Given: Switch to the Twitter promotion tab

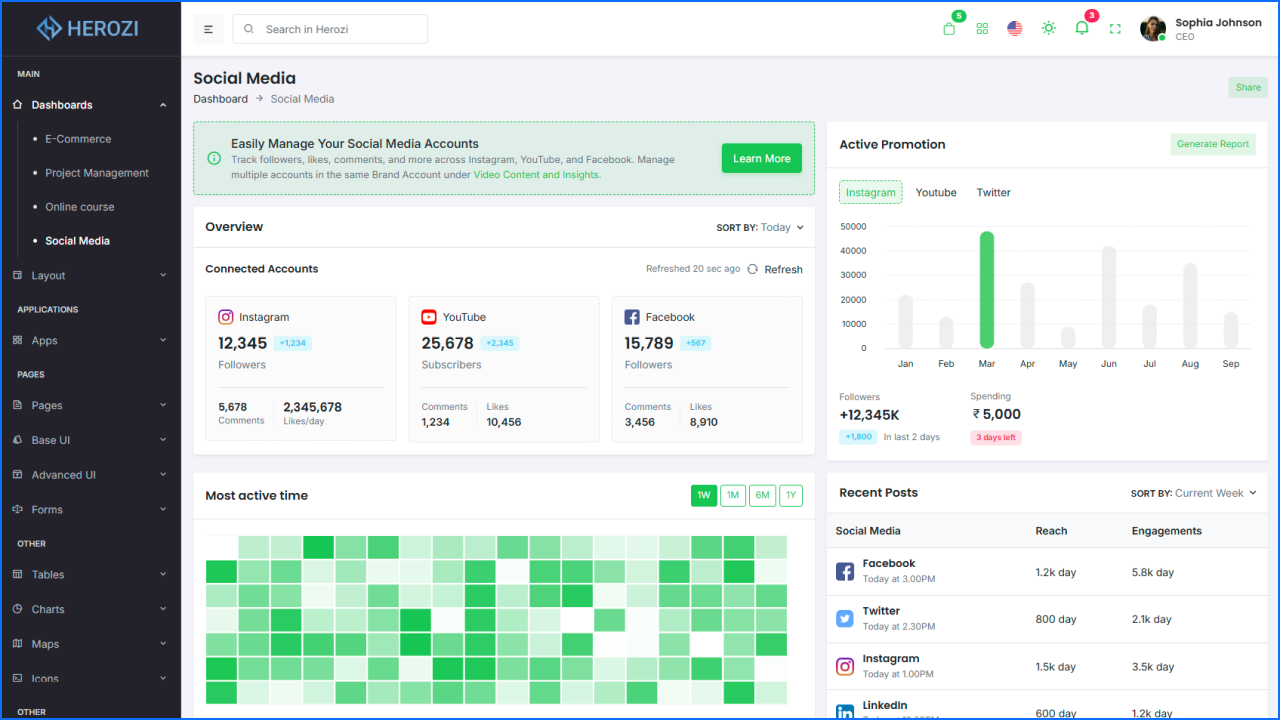Looking at the screenshot, I should click(994, 192).
